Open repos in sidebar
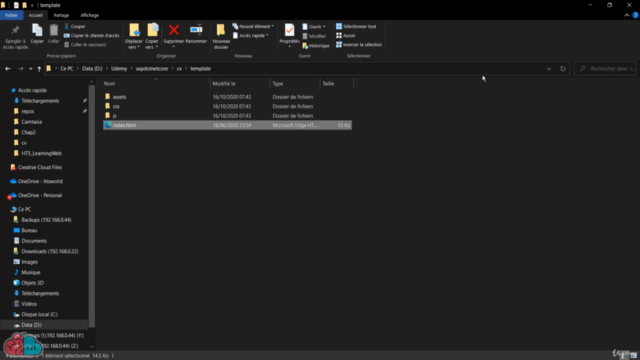The width and height of the screenshot is (640, 360). [x=27, y=111]
